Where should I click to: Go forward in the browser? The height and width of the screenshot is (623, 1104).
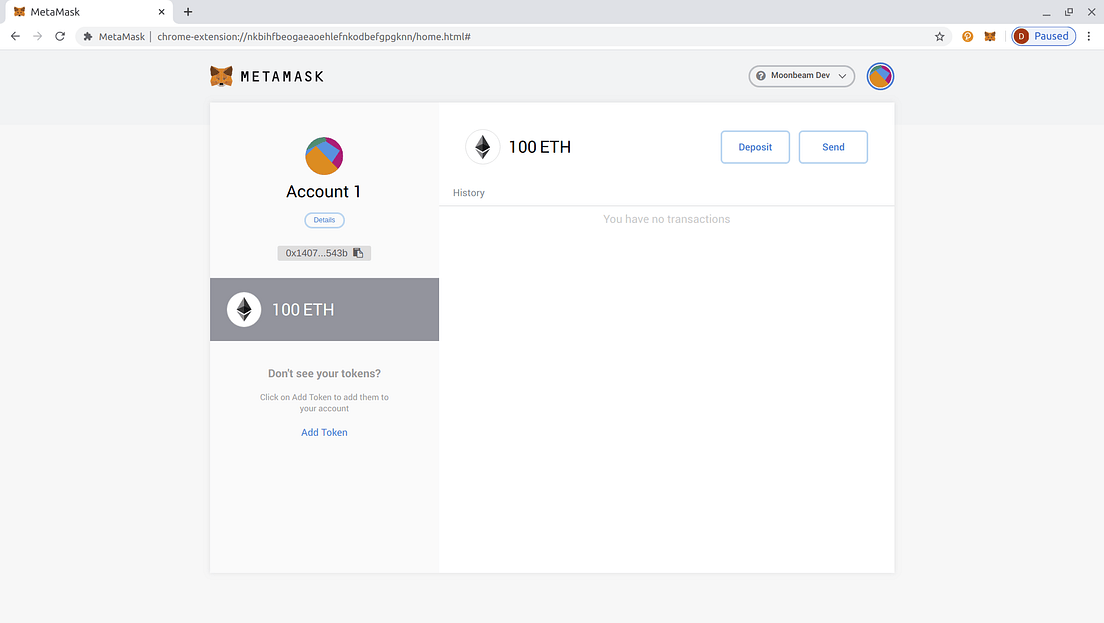pyautogui.click(x=37, y=37)
